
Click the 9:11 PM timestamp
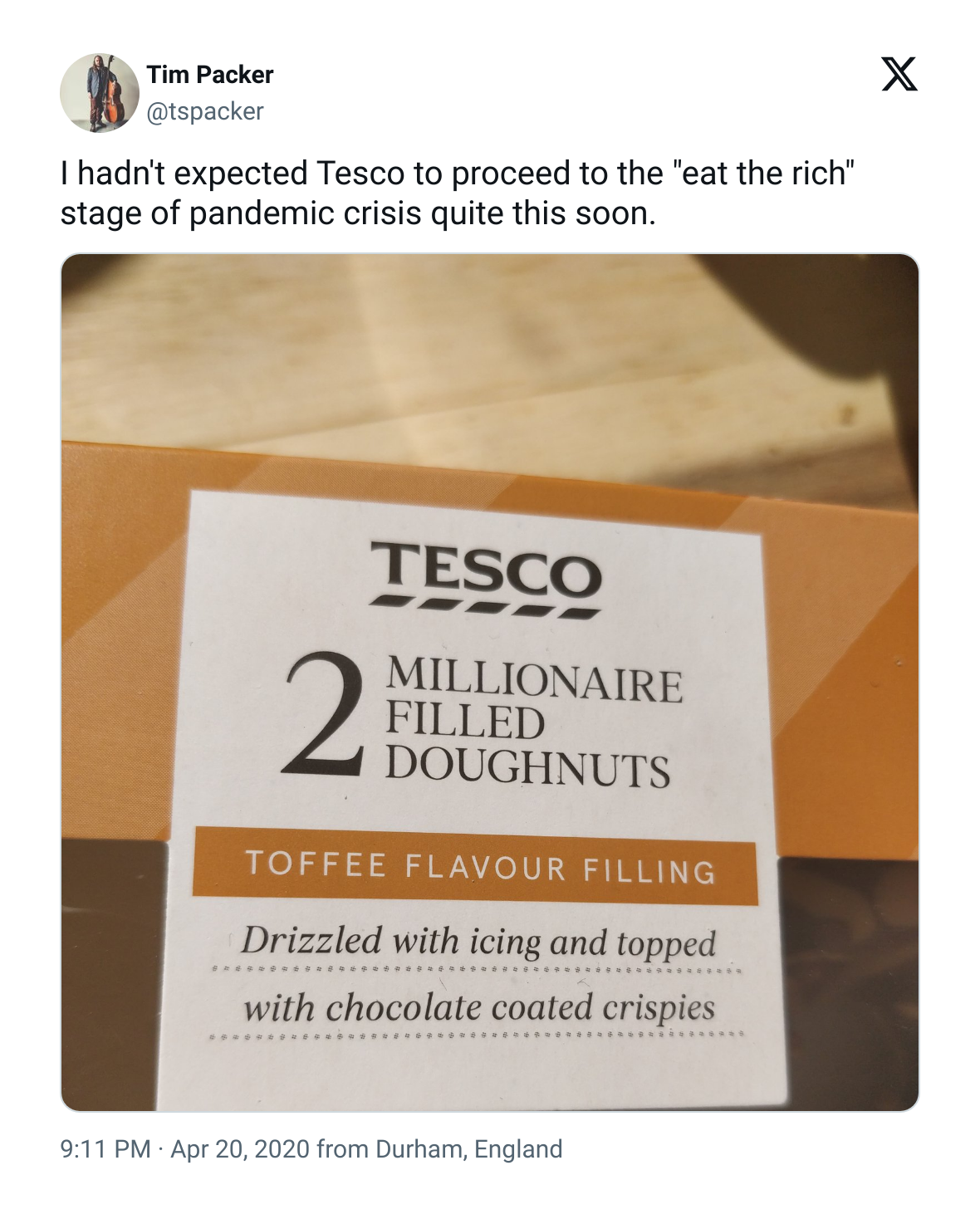click(105, 1149)
